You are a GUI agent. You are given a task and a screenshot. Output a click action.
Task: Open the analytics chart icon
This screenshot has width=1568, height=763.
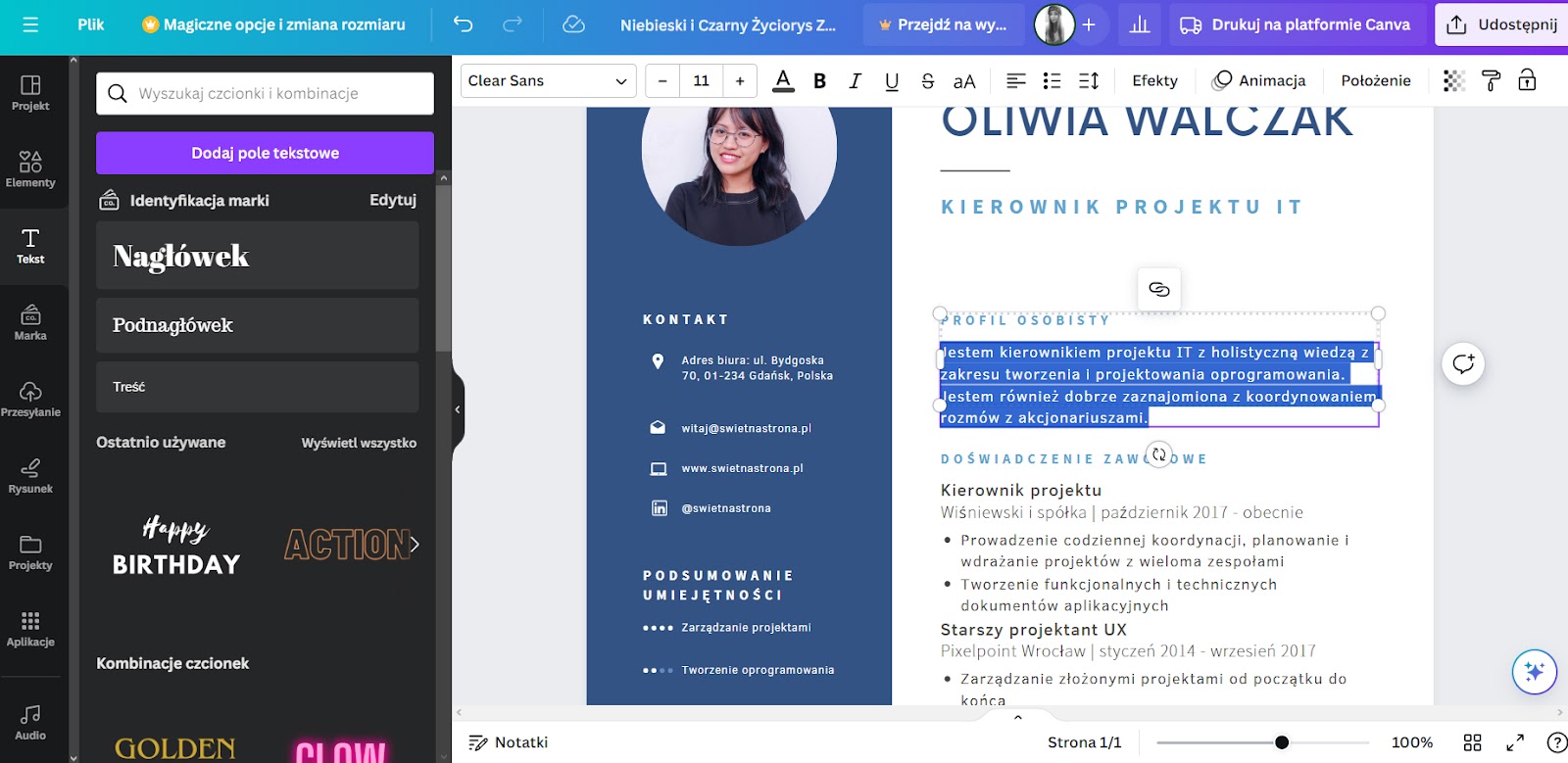tap(1140, 24)
